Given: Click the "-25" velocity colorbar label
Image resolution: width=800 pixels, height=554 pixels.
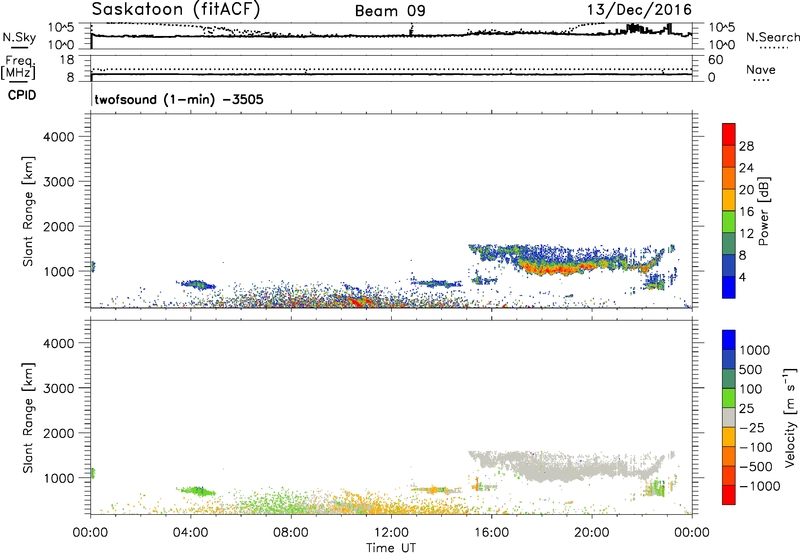Looking at the screenshot, I should [x=752, y=428].
